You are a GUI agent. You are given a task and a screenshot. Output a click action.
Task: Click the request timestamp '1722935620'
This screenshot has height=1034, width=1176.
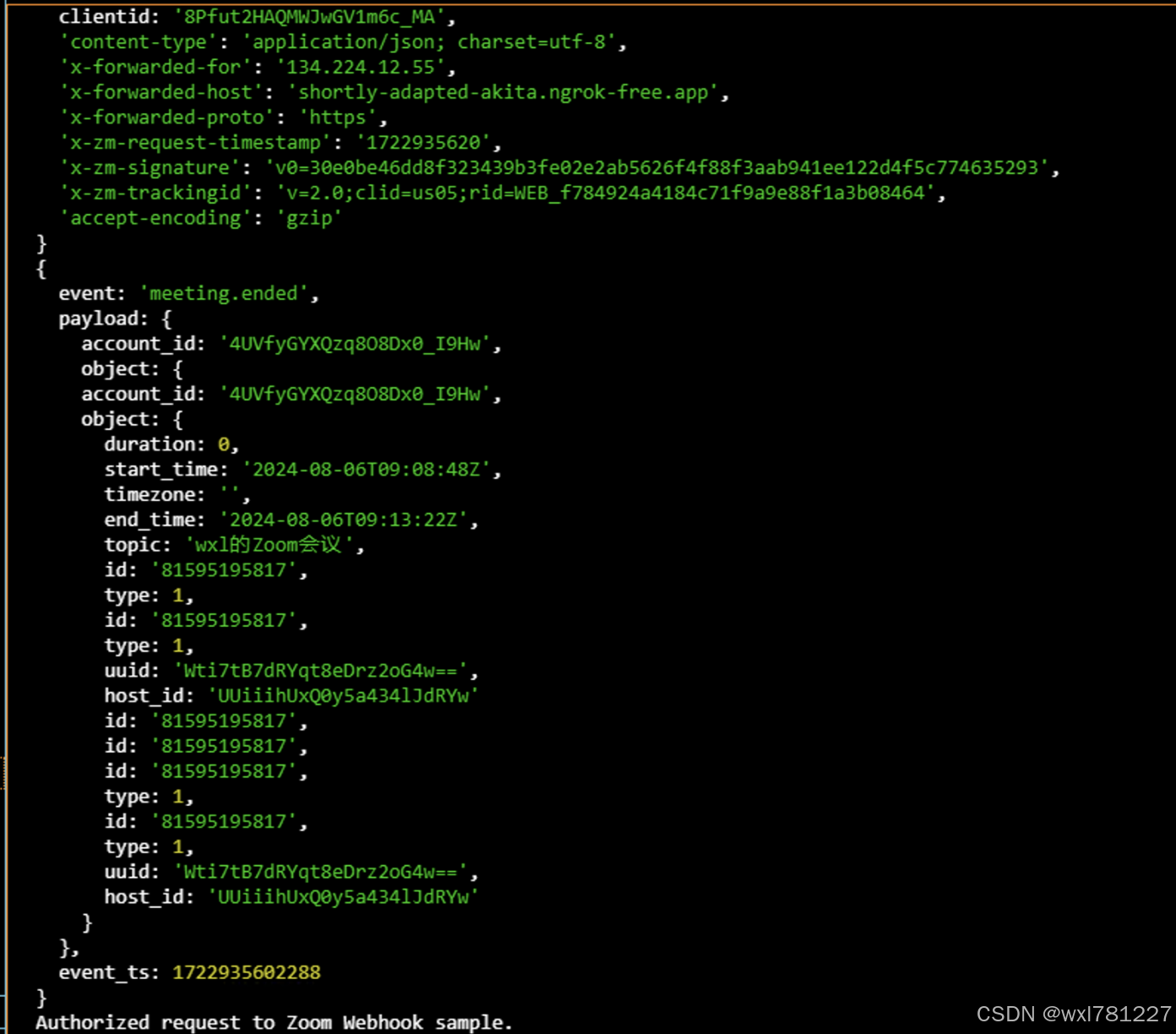(x=423, y=143)
